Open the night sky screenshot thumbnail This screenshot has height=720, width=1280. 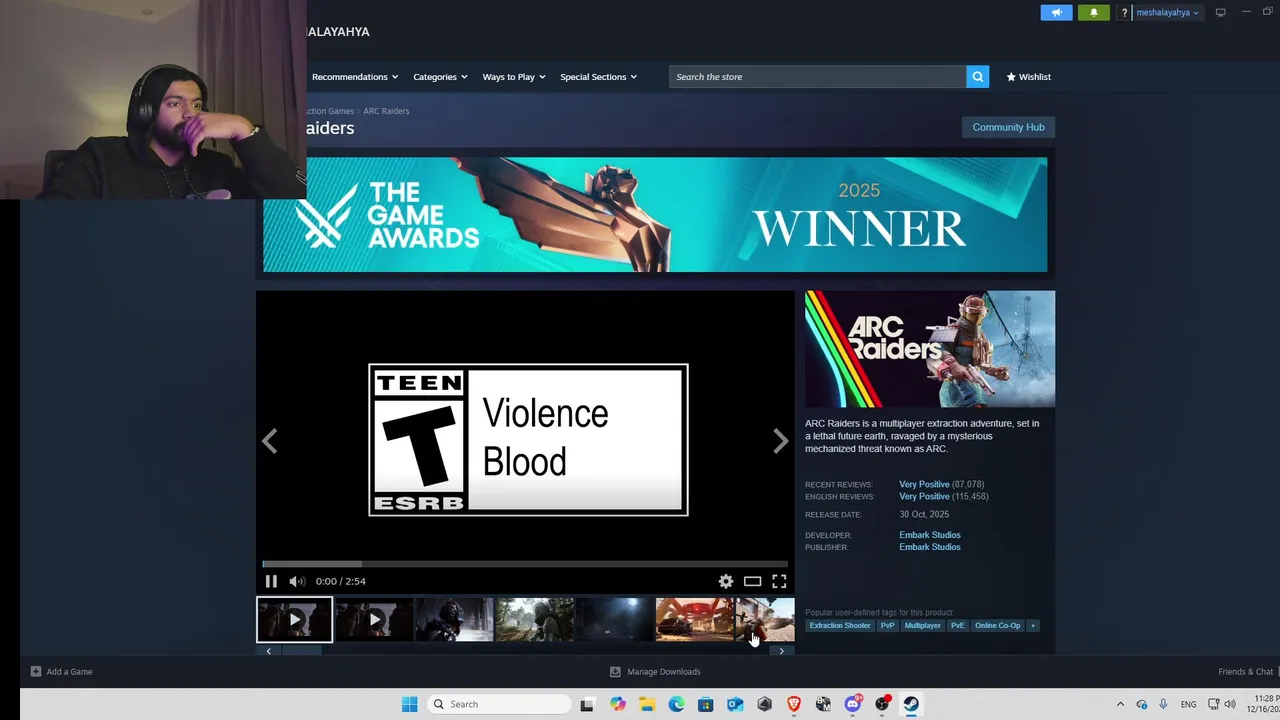pyautogui.click(x=614, y=620)
